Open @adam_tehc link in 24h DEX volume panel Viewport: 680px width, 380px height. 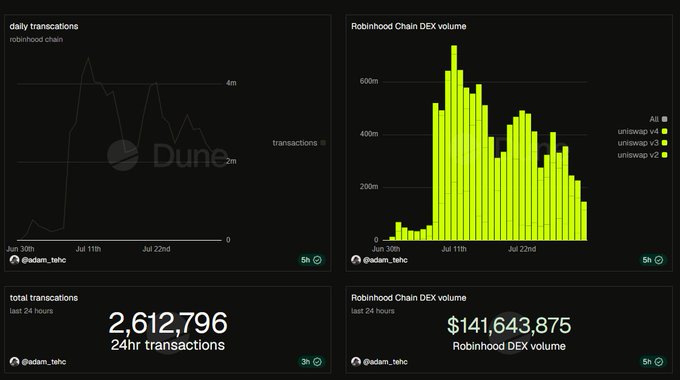385,361
